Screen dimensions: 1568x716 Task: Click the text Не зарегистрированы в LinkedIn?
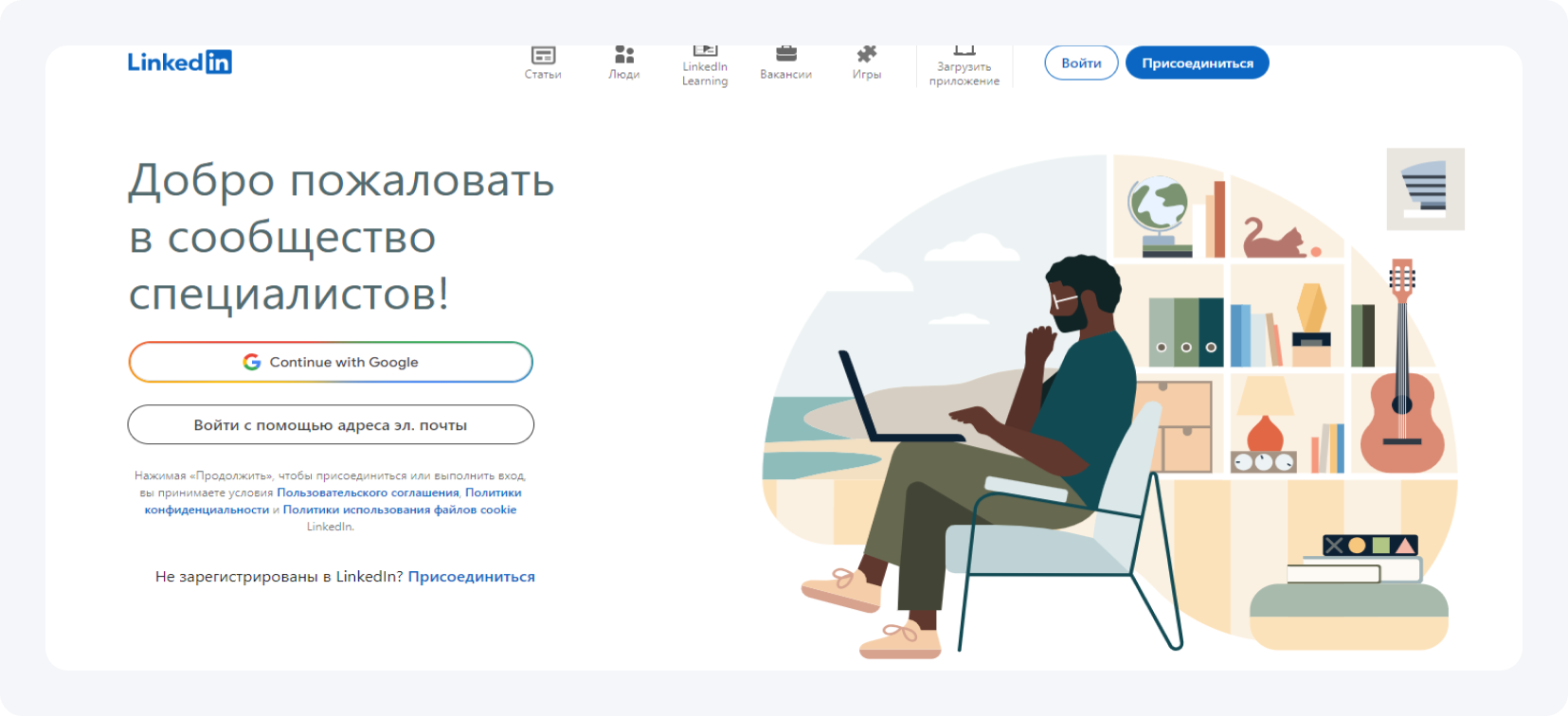tap(279, 576)
